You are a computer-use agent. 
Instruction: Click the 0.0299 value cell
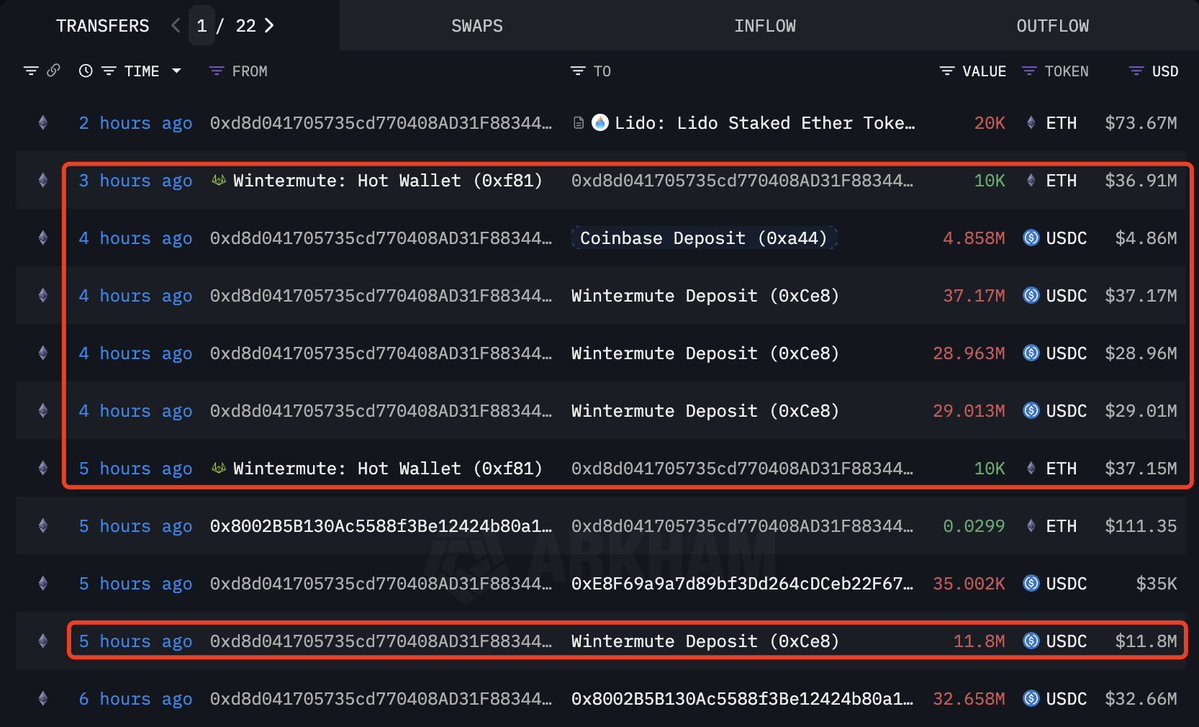(x=974, y=526)
